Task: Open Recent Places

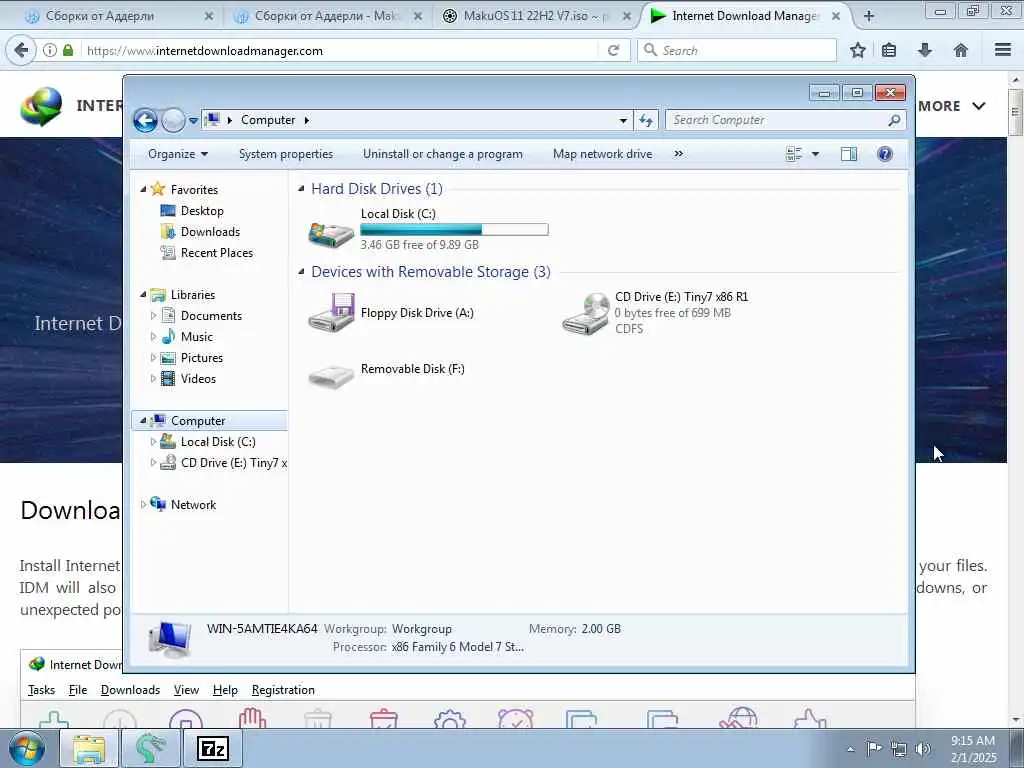Action: tap(216, 253)
